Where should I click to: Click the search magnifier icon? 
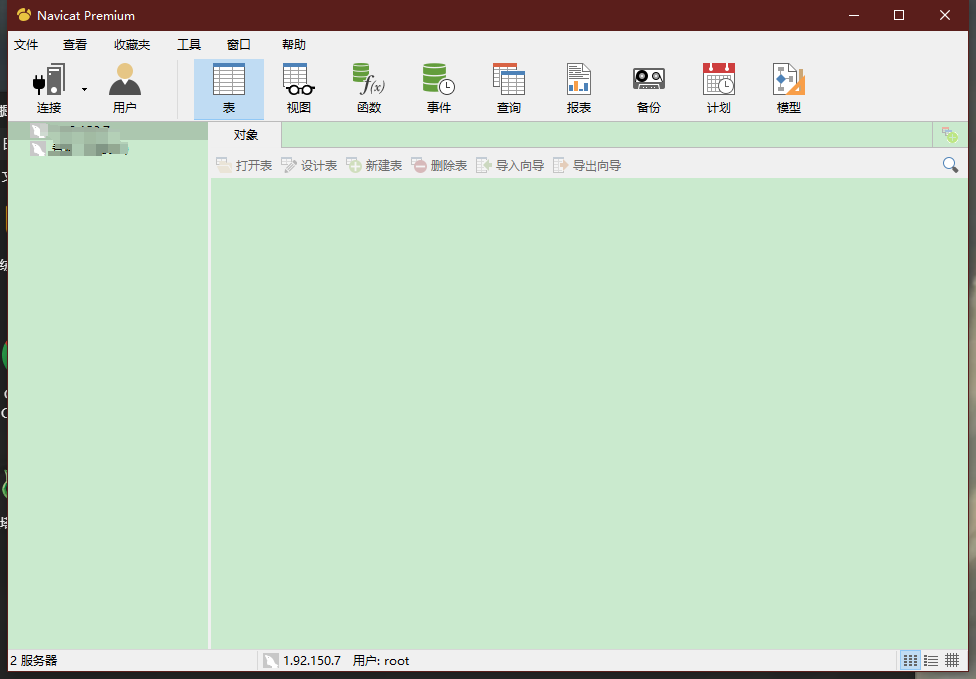tap(950, 165)
